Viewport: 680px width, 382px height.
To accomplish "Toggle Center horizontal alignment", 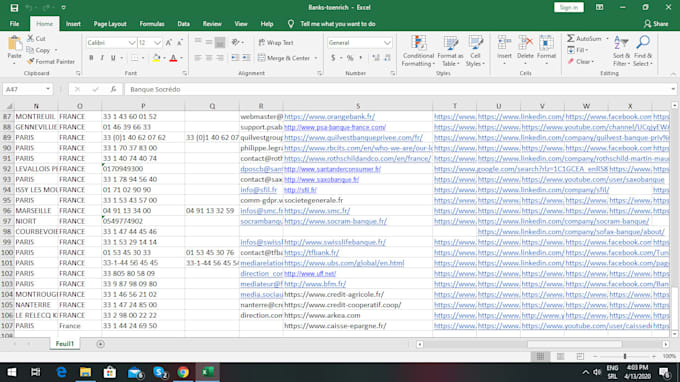I will tap(209, 58).
